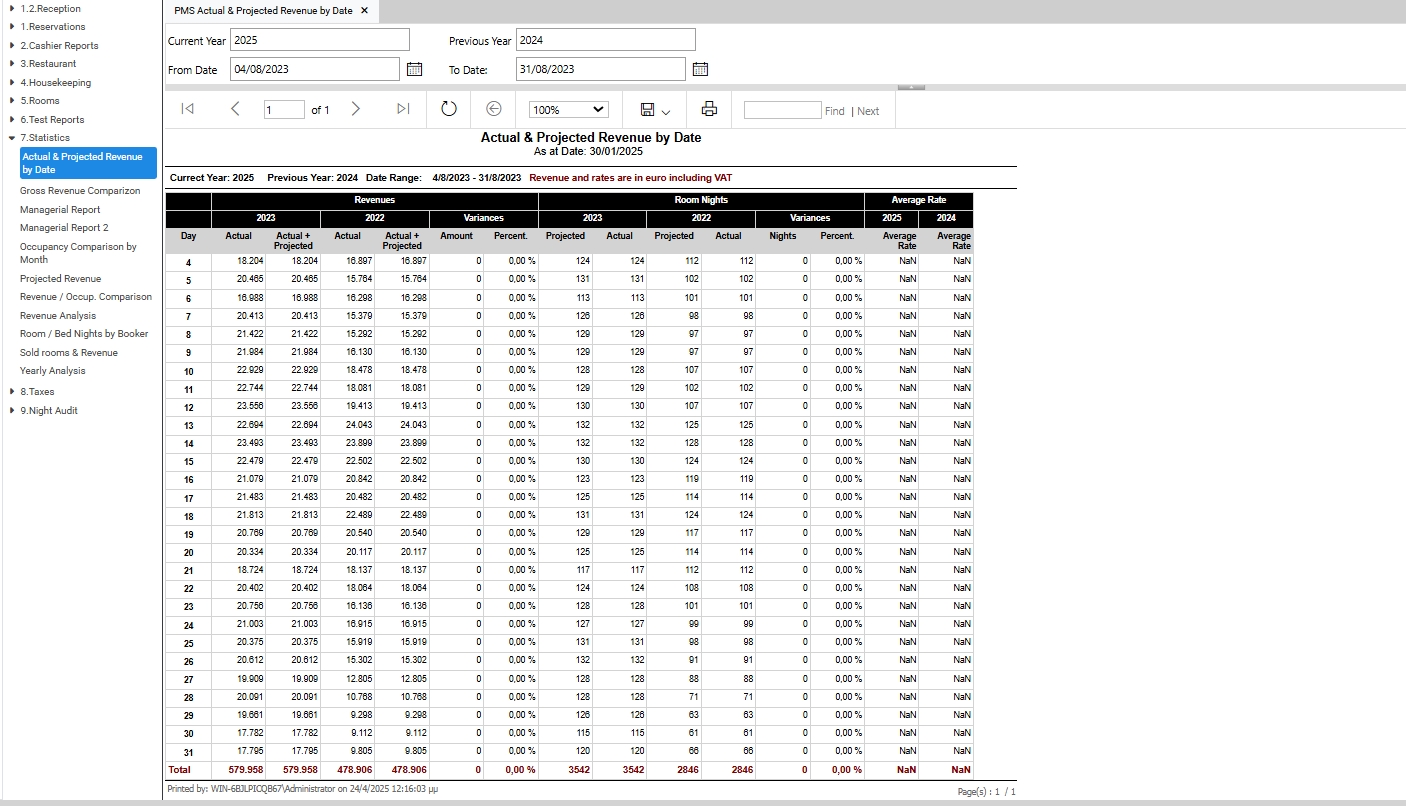Go to first page of report
This screenshot has height=806, width=1406.
point(187,109)
